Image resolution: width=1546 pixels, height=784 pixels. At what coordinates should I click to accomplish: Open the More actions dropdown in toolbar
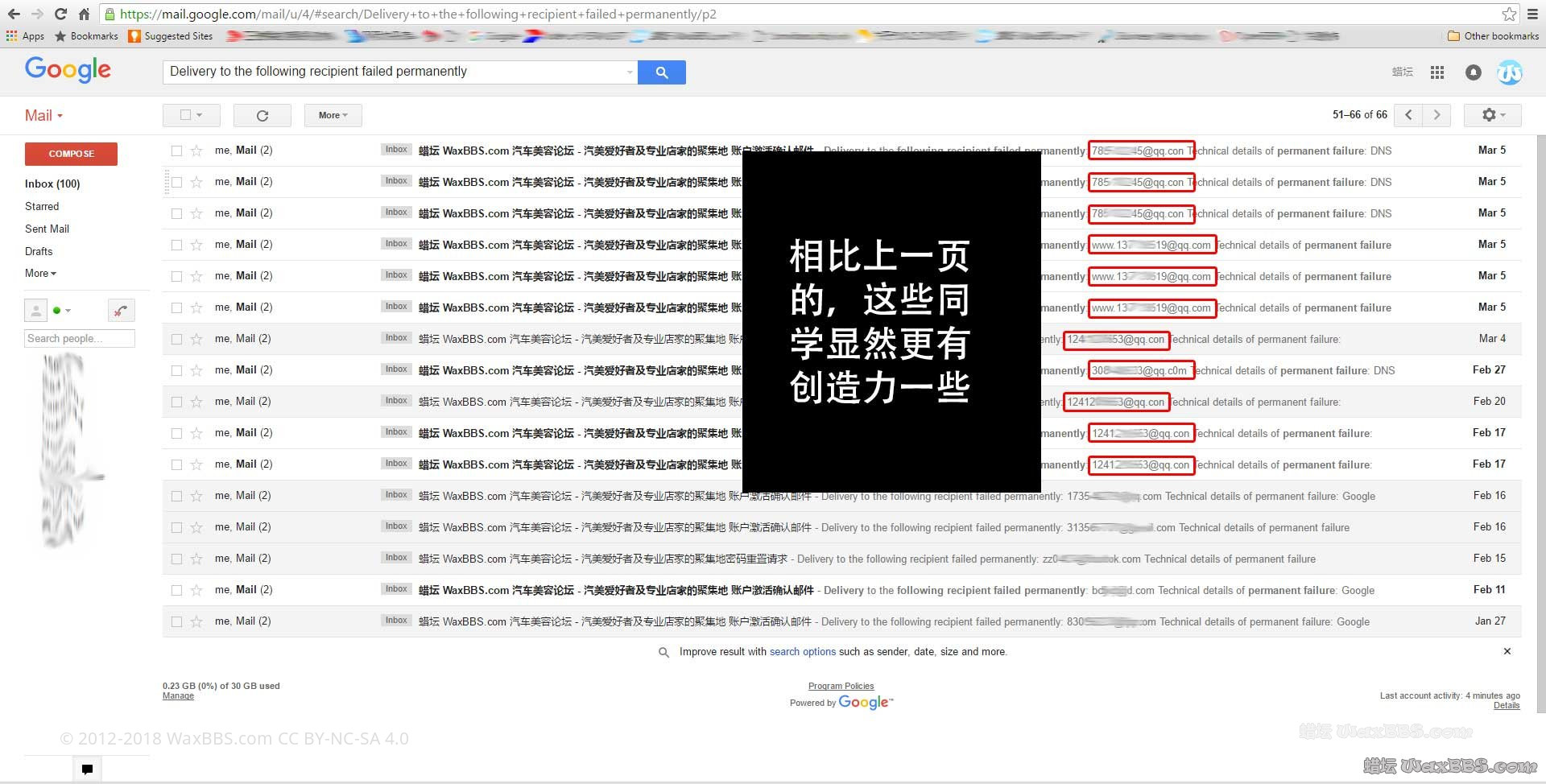click(x=332, y=115)
